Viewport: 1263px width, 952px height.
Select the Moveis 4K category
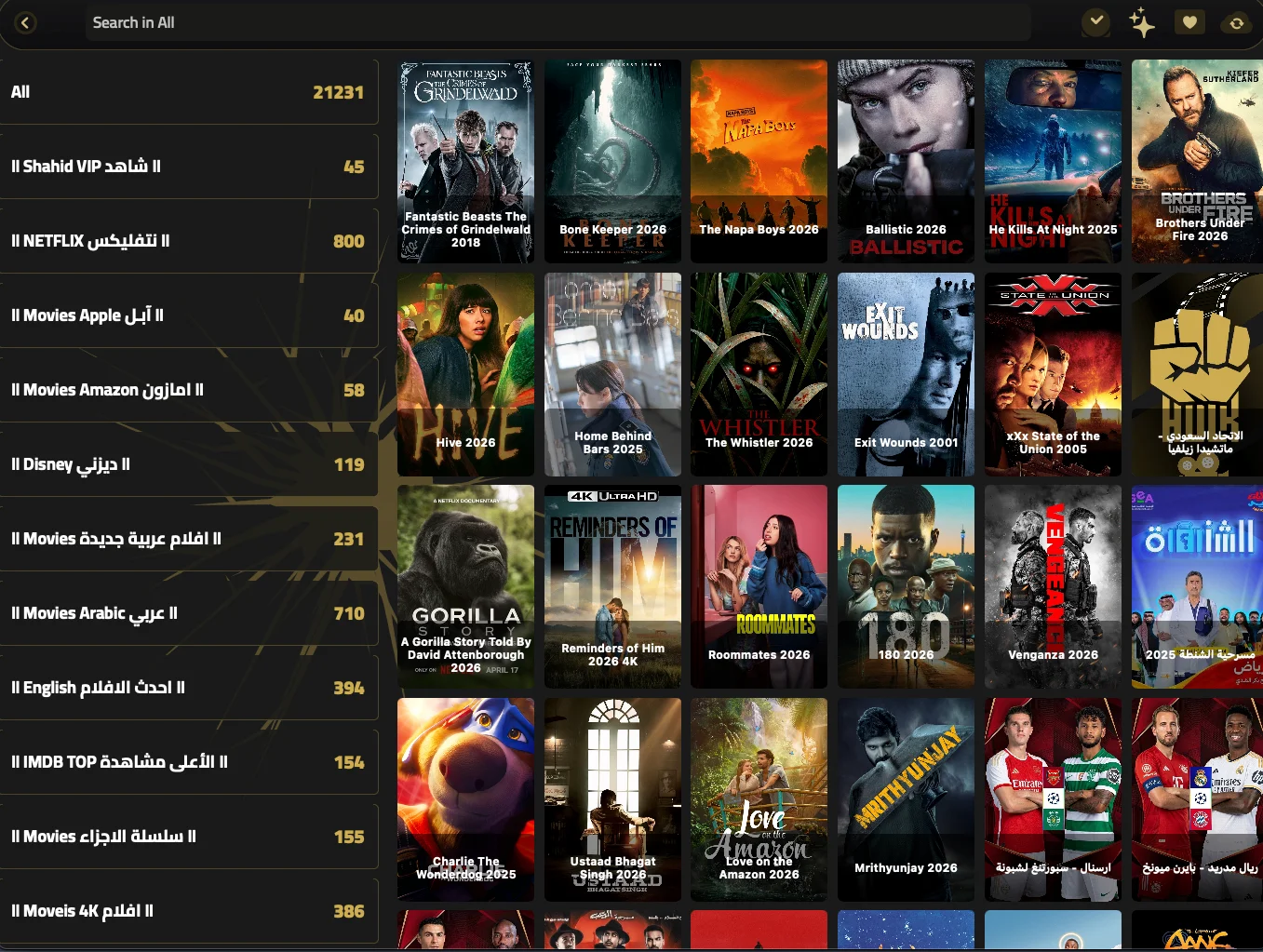[x=188, y=911]
